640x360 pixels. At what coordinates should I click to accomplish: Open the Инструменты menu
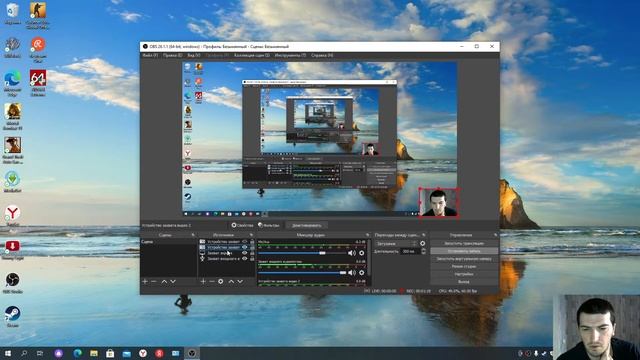(290, 56)
